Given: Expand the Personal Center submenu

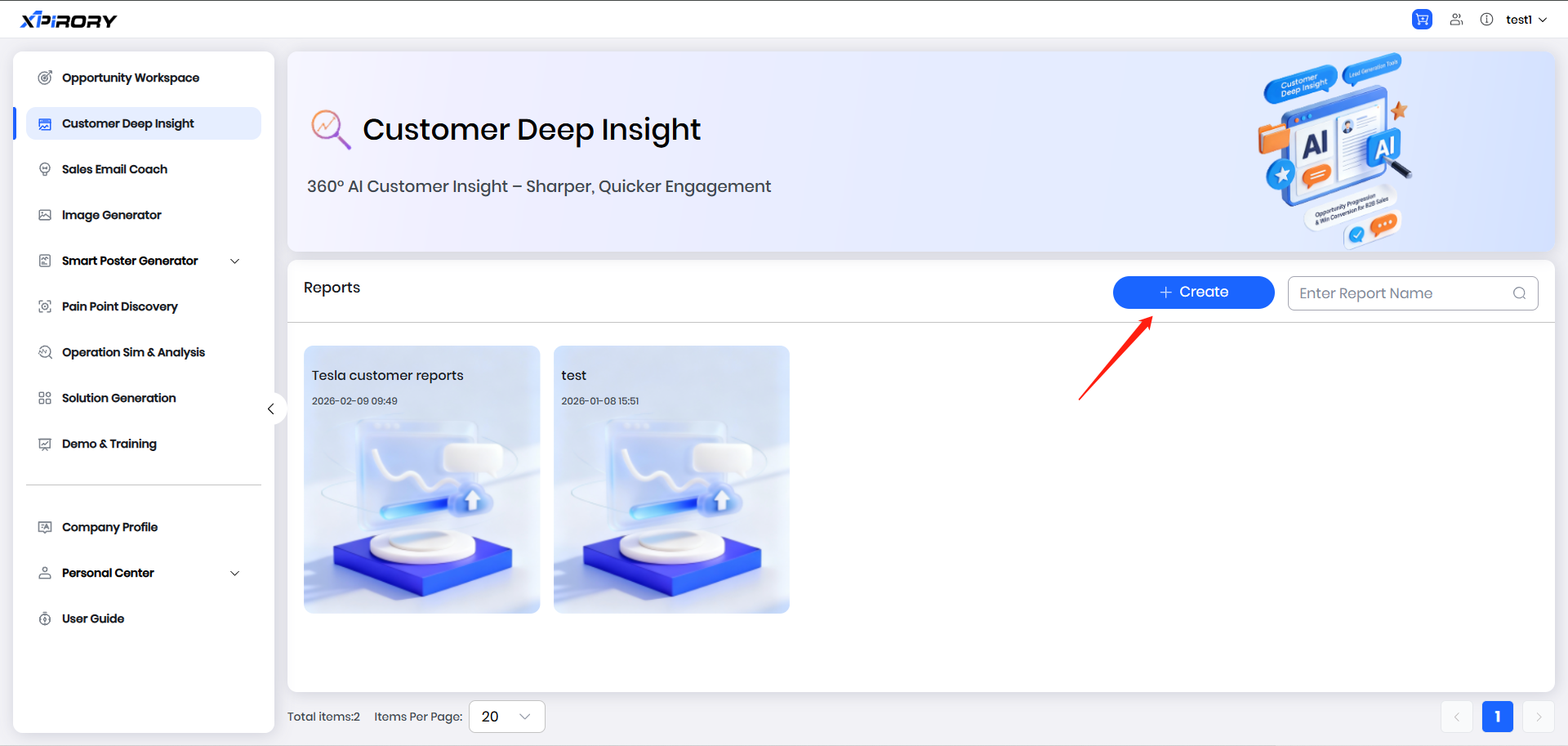Looking at the screenshot, I should point(235,574).
